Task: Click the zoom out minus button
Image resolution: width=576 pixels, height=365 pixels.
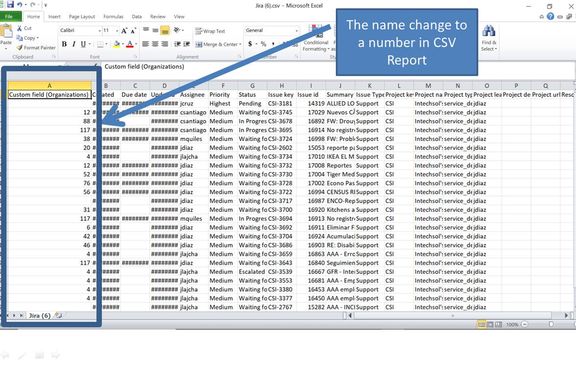Action: 525,325
